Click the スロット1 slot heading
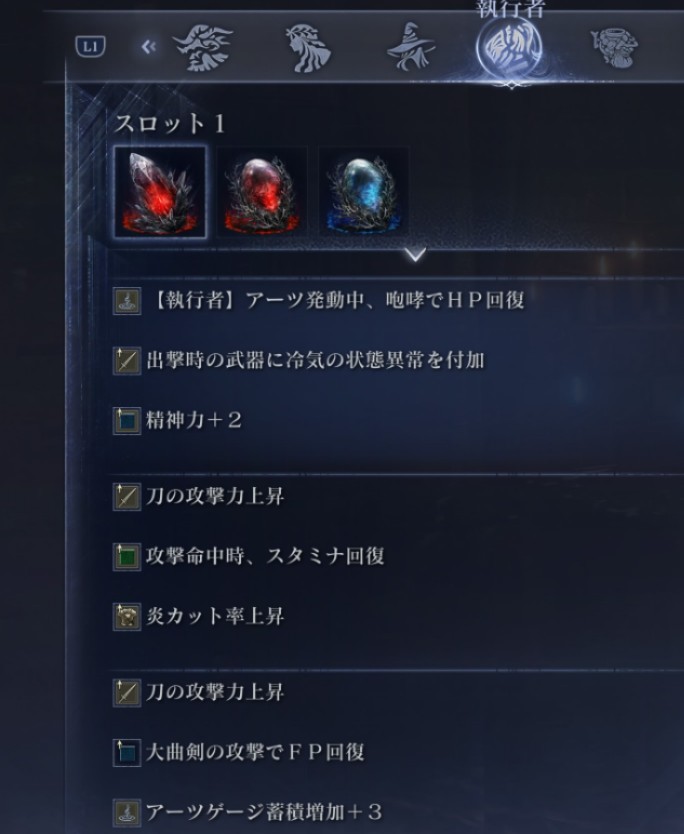Viewport: 684px width, 834px height. (170, 123)
